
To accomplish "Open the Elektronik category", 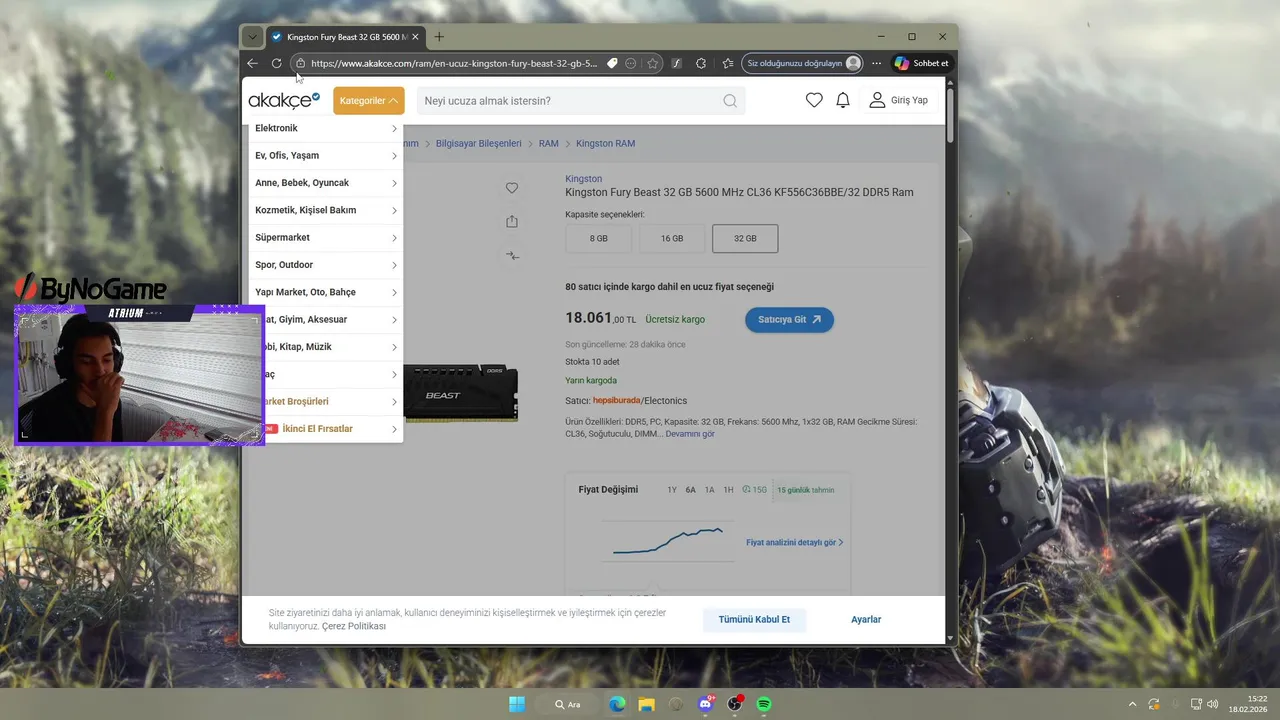I will tap(326, 128).
